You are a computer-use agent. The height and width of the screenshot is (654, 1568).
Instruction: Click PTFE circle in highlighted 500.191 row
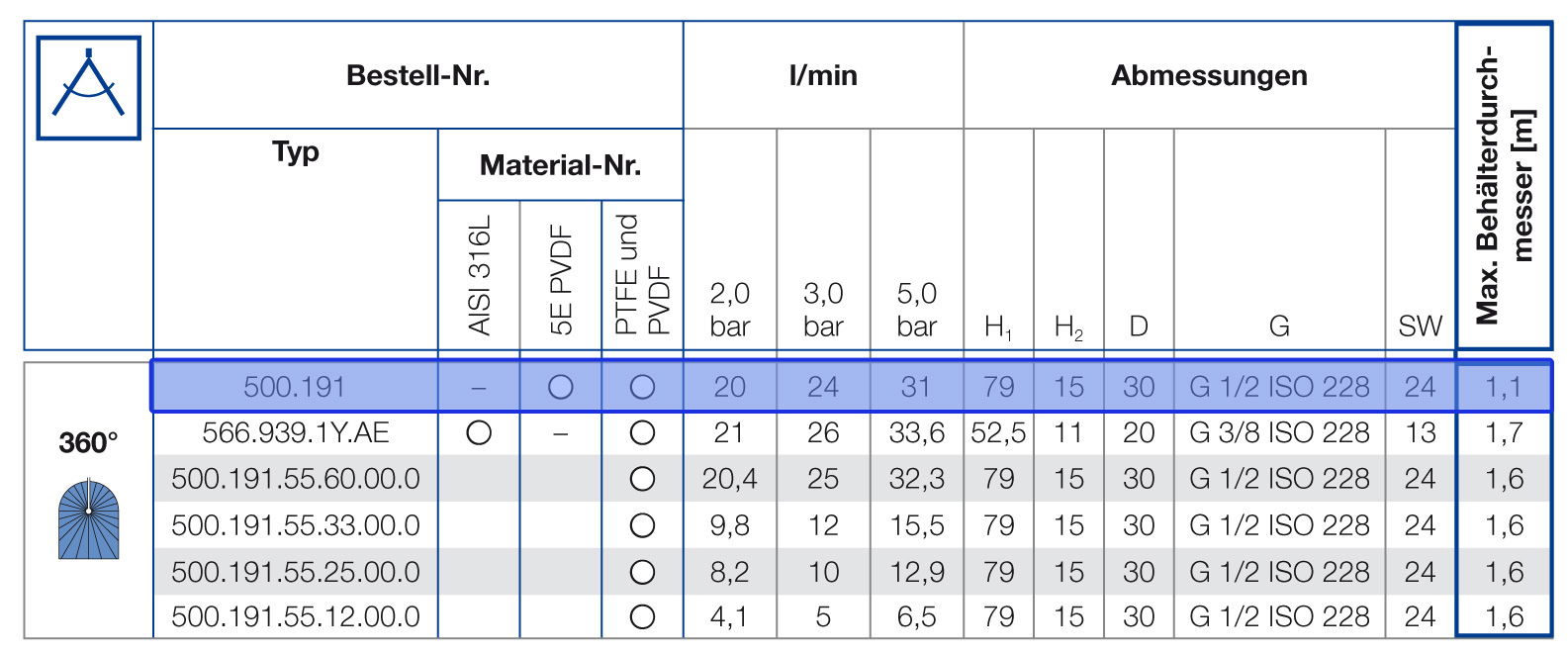(x=642, y=387)
